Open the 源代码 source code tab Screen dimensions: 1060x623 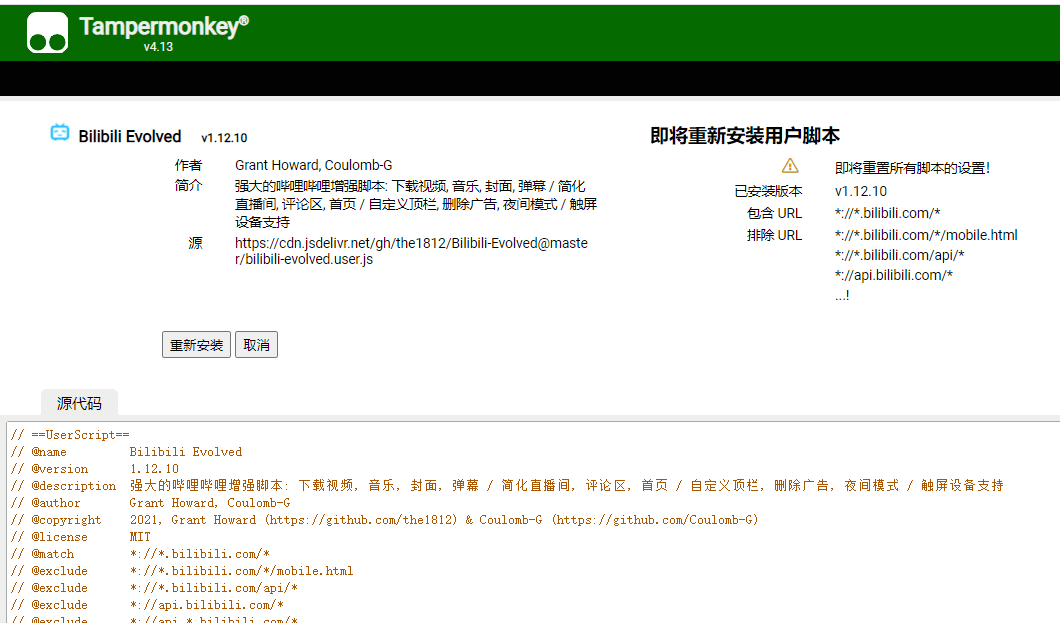79,403
